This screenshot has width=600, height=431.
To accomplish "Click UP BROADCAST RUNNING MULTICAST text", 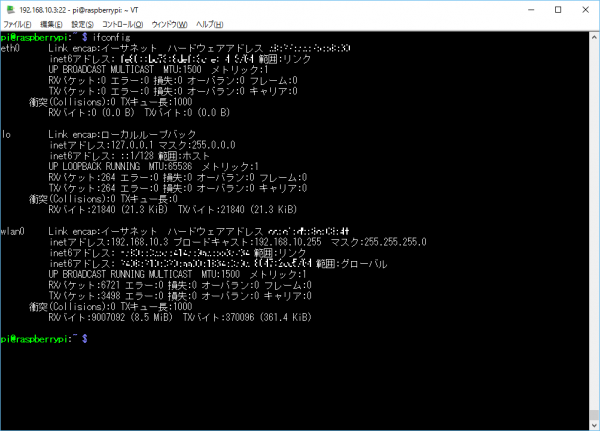I will [x=120, y=274].
